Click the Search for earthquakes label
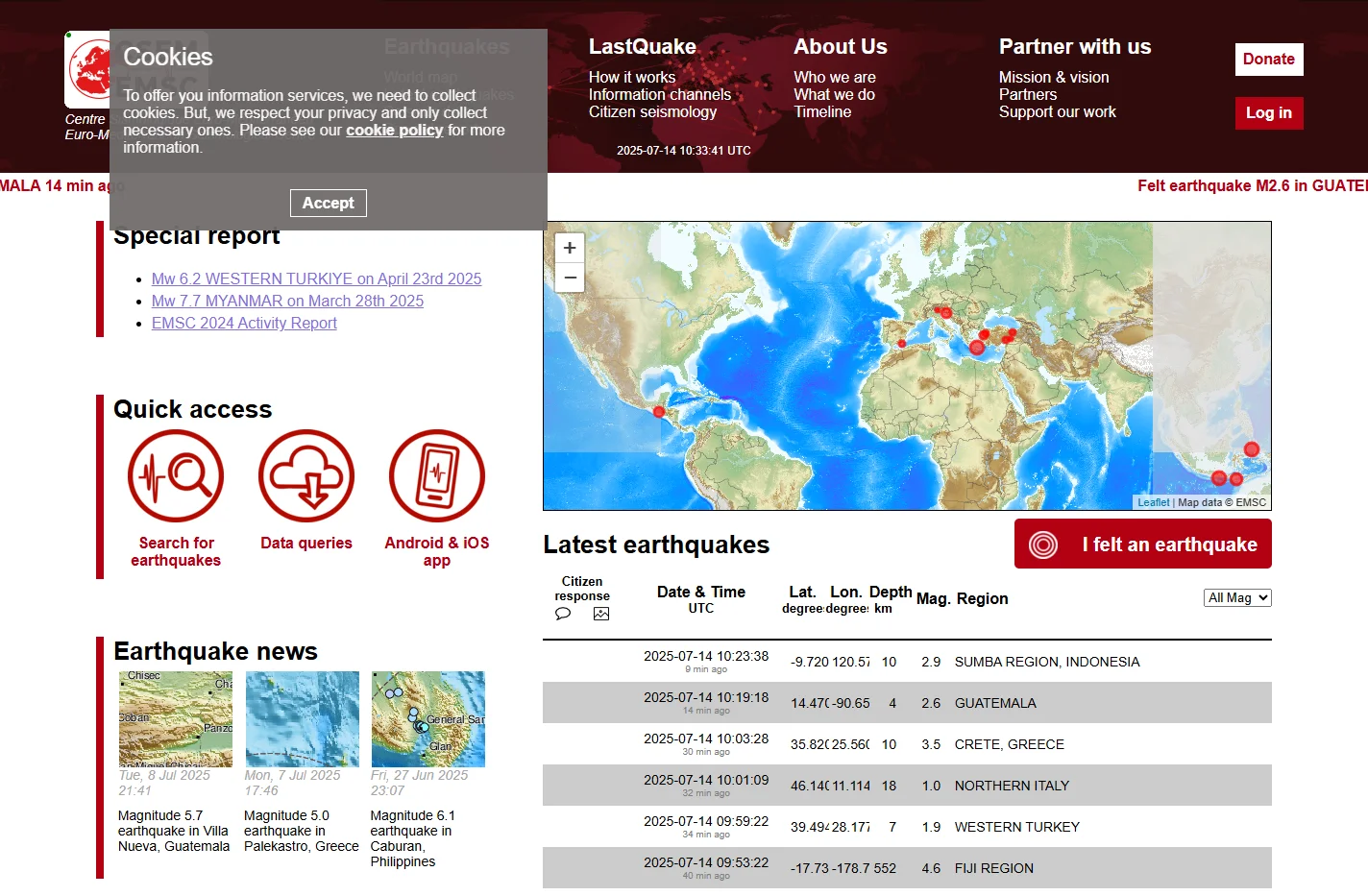This screenshot has height=896, width=1368. [x=176, y=551]
